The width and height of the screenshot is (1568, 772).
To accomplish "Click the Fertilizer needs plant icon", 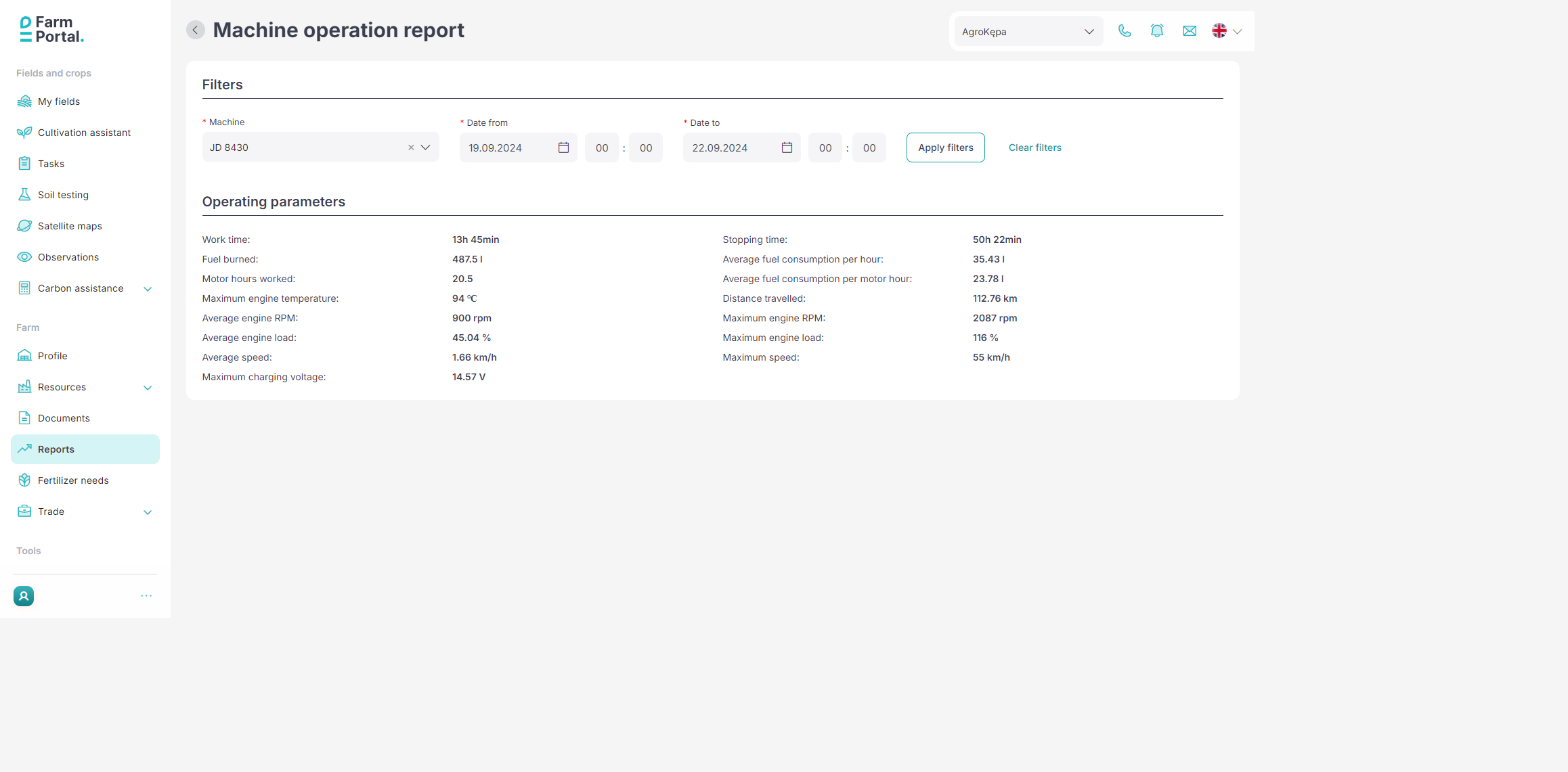I will pyautogui.click(x=24, y=480).
